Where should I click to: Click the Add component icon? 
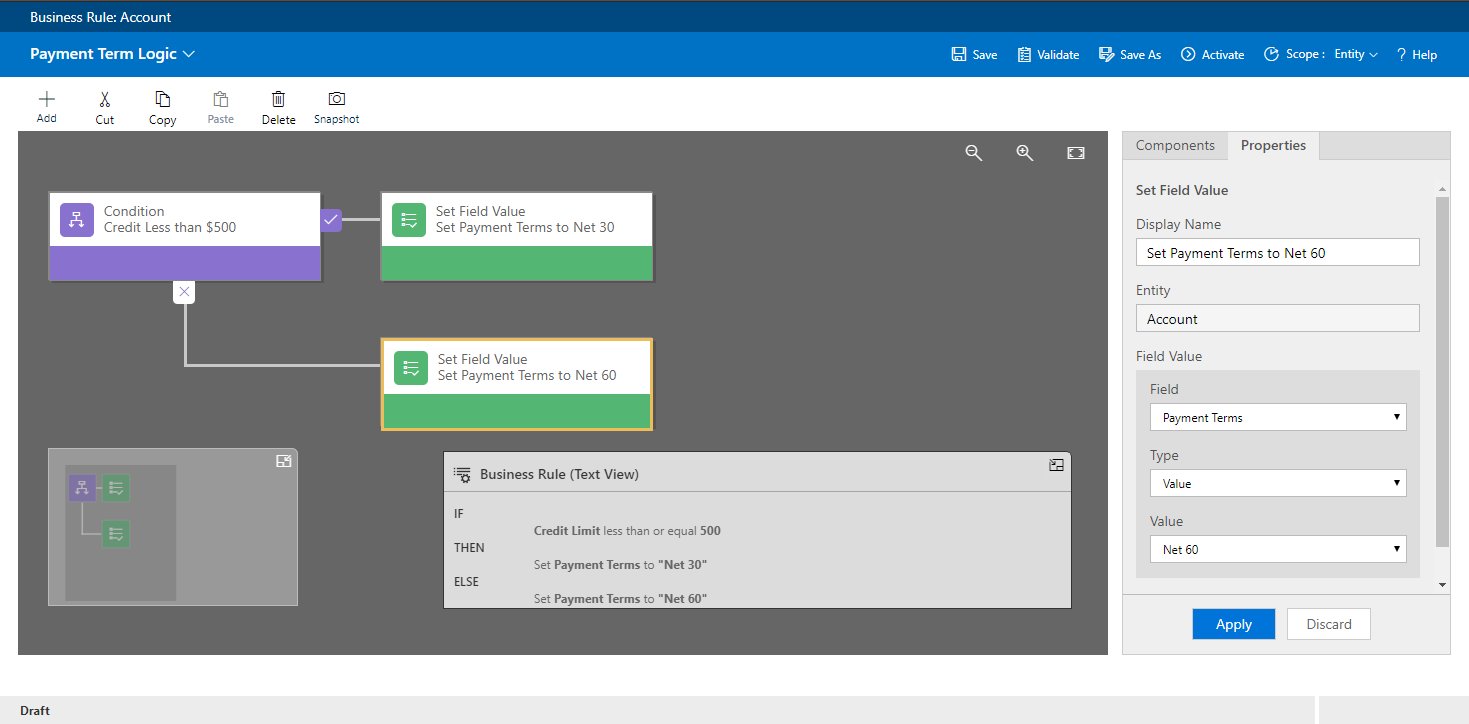(46, 100)
